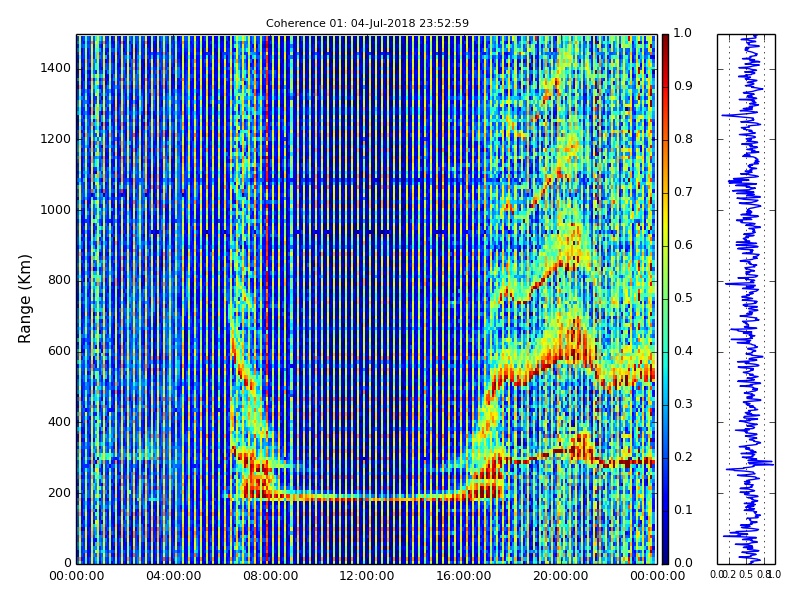The image size is (800, 600).
Task: Click the 200 range tick label
Action: pos(59,493)
